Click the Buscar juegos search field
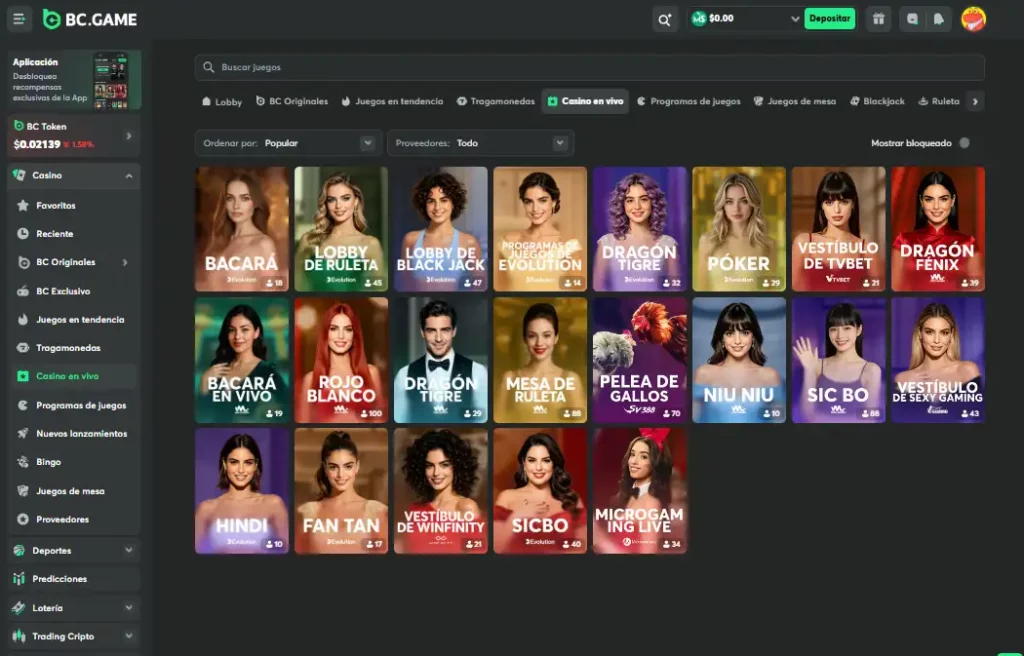The width and height of the screenshot is (1024, 656). [589, 67]
